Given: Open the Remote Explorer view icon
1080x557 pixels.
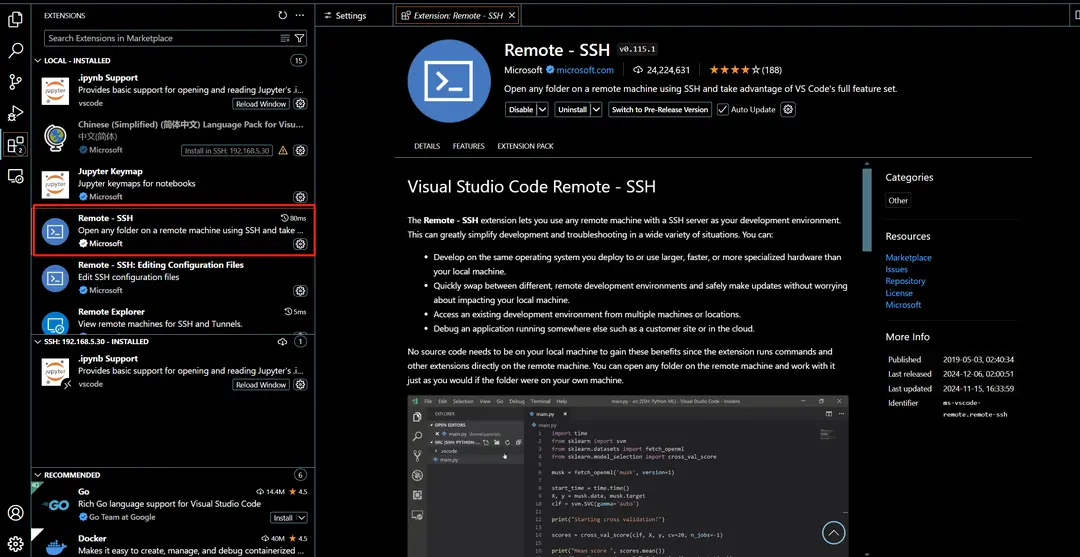Looking at the screenshot, I should [x=15, y=176].
